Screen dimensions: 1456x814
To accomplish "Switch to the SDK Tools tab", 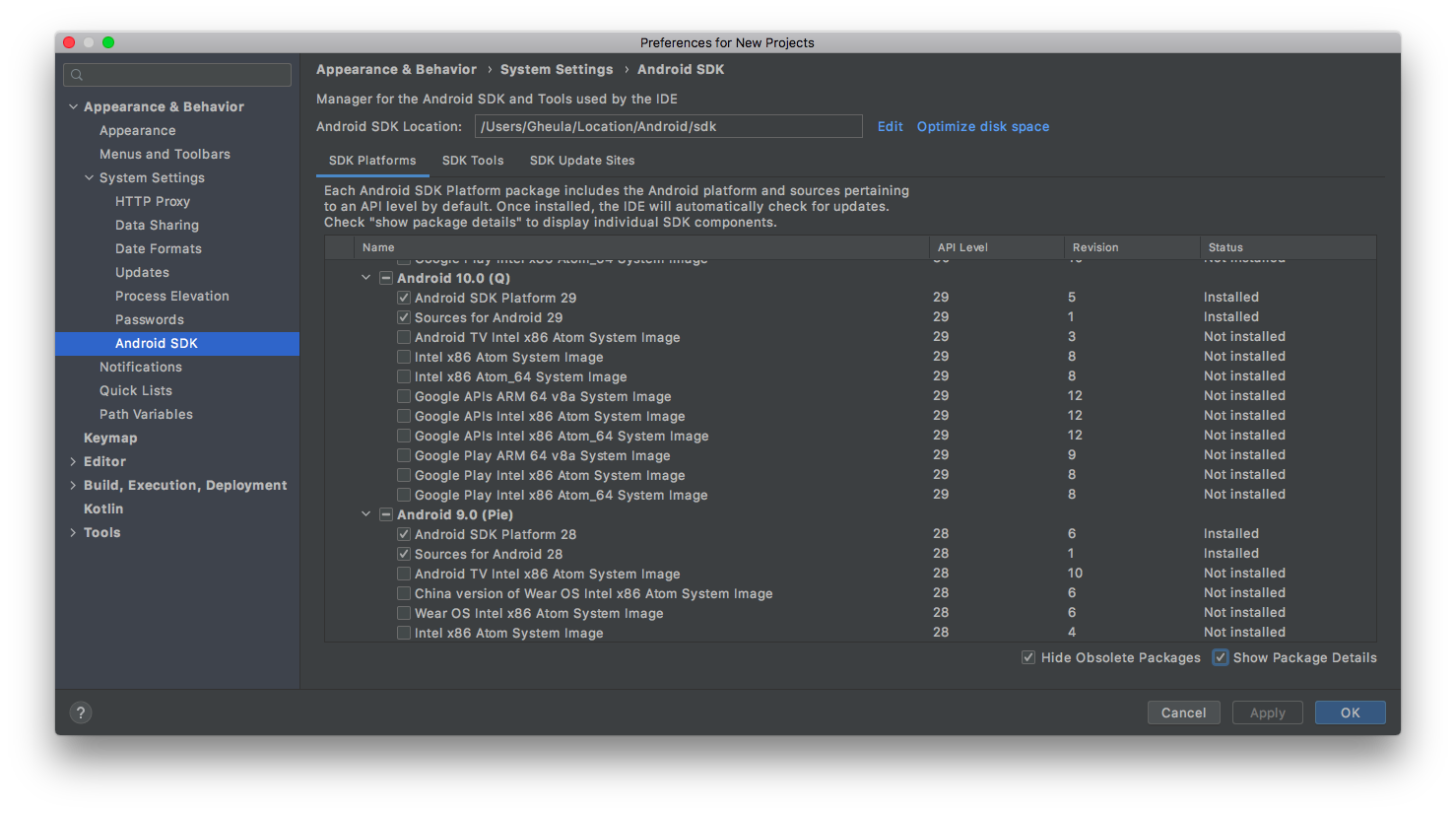I will coord(473,161).
